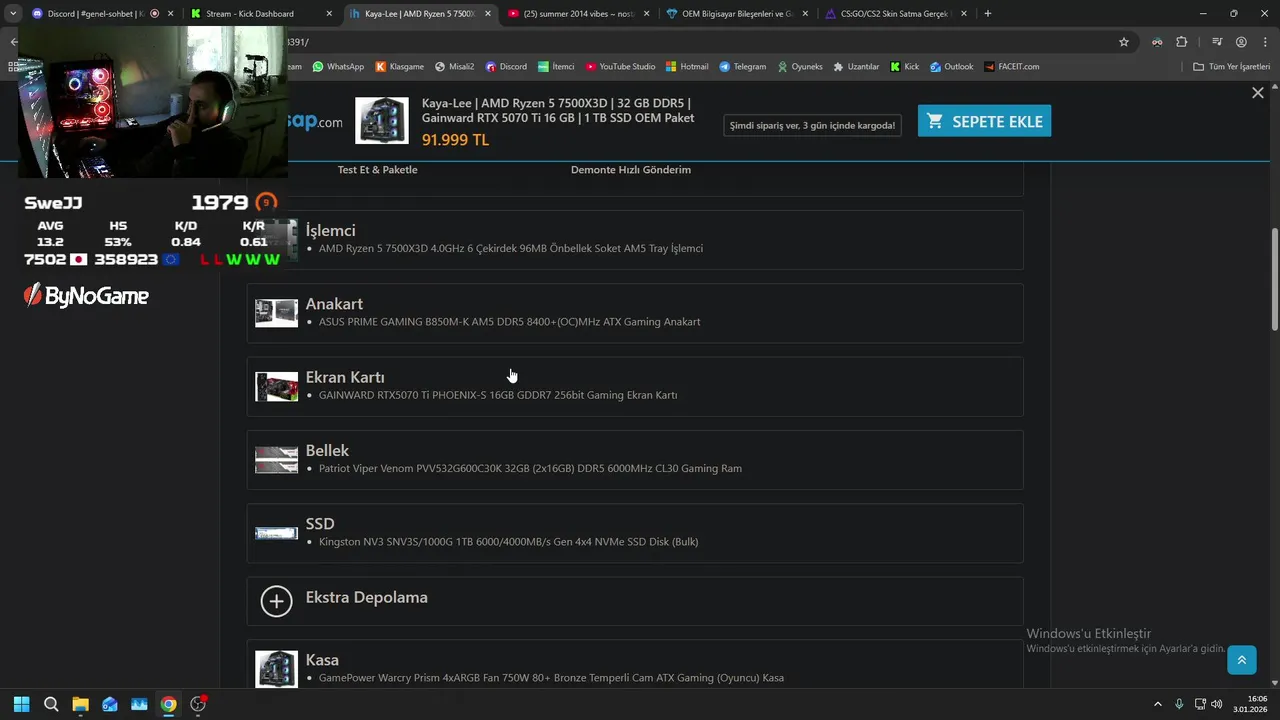The image size is (1280, 720).
Task: Click the scroll-to-top double chevron button
Action: [x=1242, y=659]
